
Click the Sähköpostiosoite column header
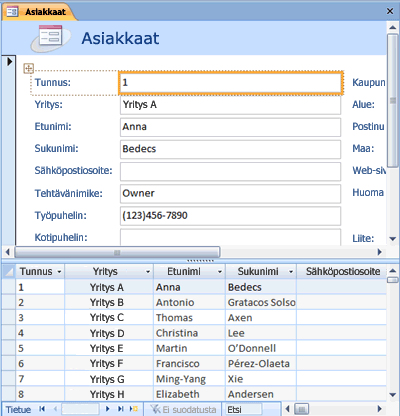pyautogui.click(x=342, y=272)
